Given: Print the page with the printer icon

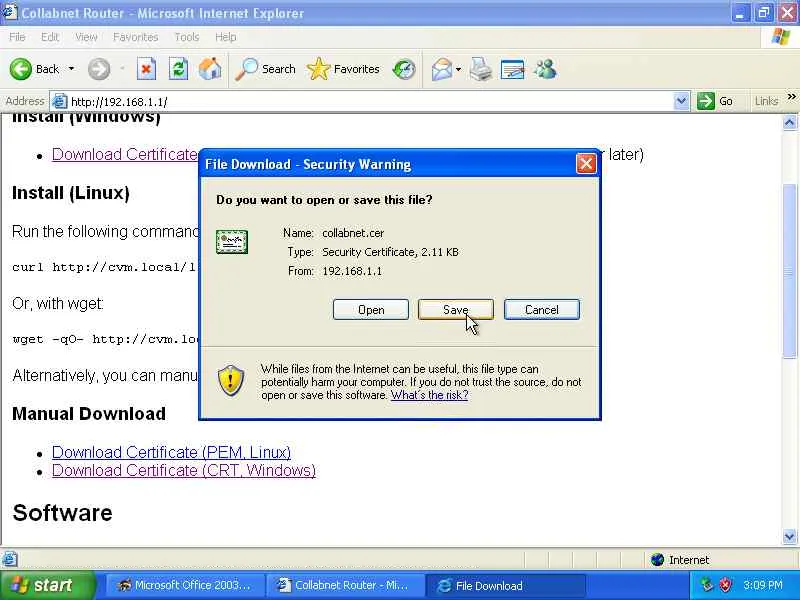Looking at the screenshot, I should coord(481,69).
